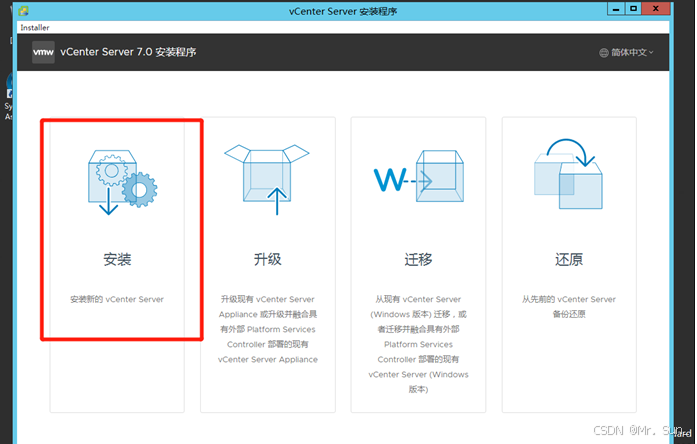Viewport: 697px width, 444px height.
Task: Click text 安装新的 vCenter Server
Action: coord(117,299)
